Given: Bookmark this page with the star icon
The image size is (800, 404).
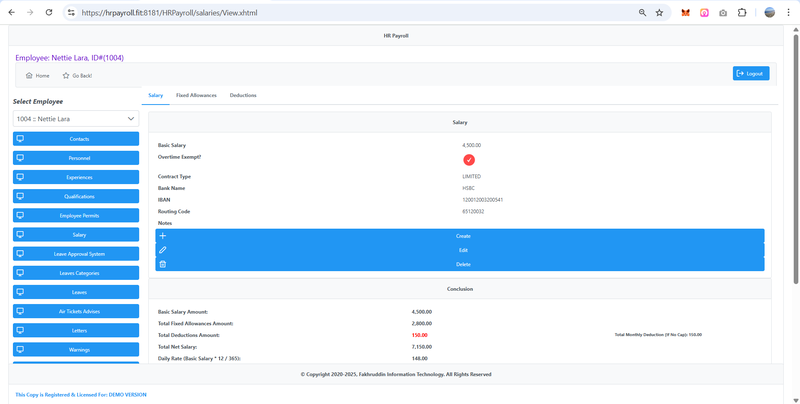Looking at the screenshot, I should (x=659, y=13).
